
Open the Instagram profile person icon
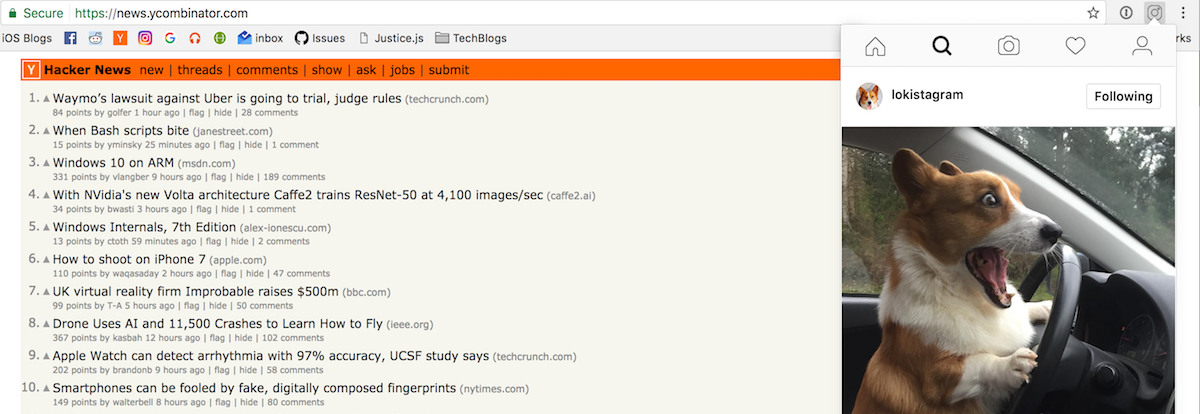pos(1141,46)
